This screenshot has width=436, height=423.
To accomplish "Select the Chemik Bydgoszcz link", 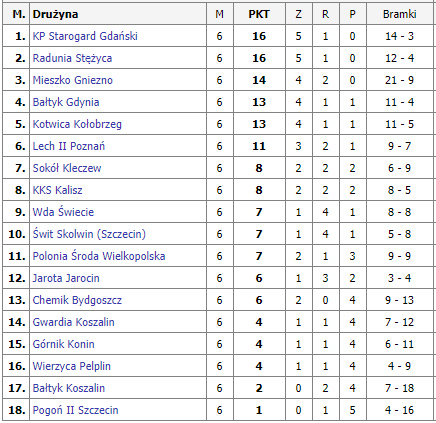I will (77, 300).
